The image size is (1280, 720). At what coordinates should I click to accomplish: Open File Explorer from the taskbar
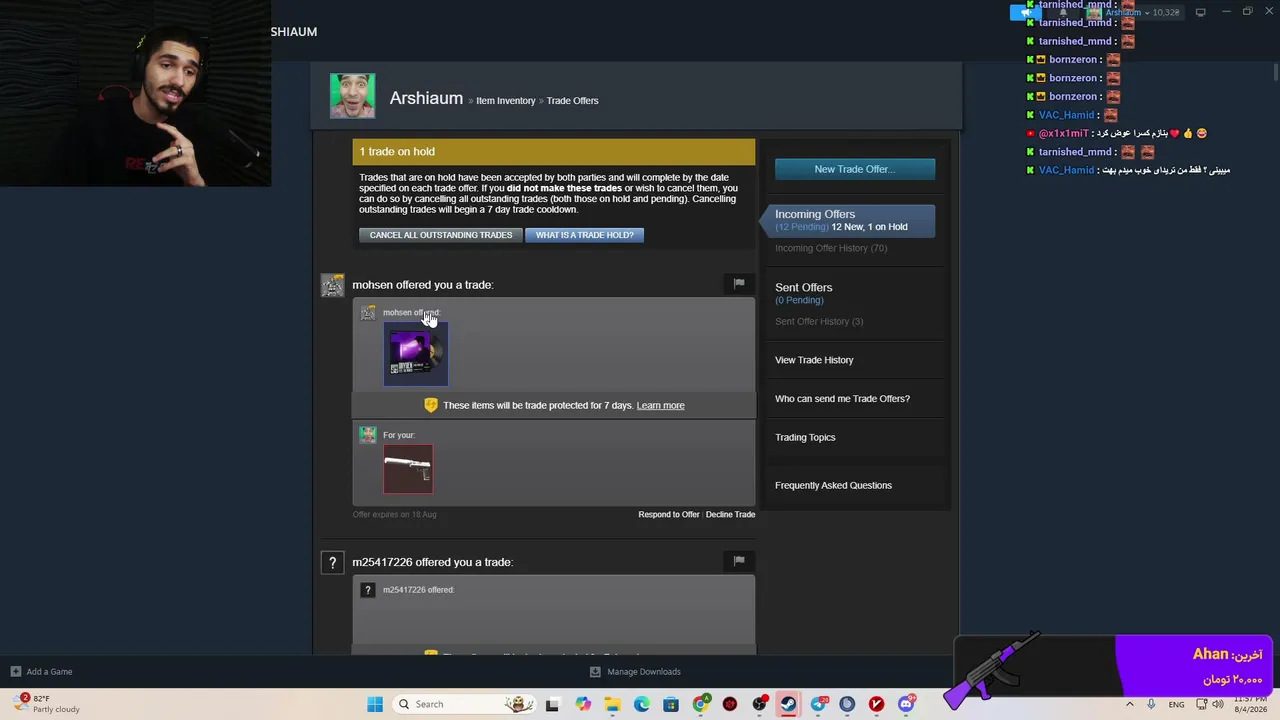[x=612, y=704]
